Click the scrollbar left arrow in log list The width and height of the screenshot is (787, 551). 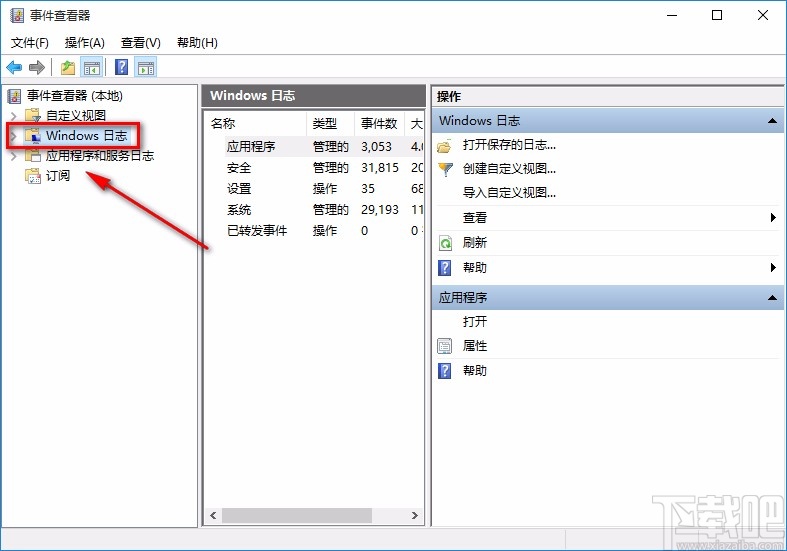[x=213, y=515]
